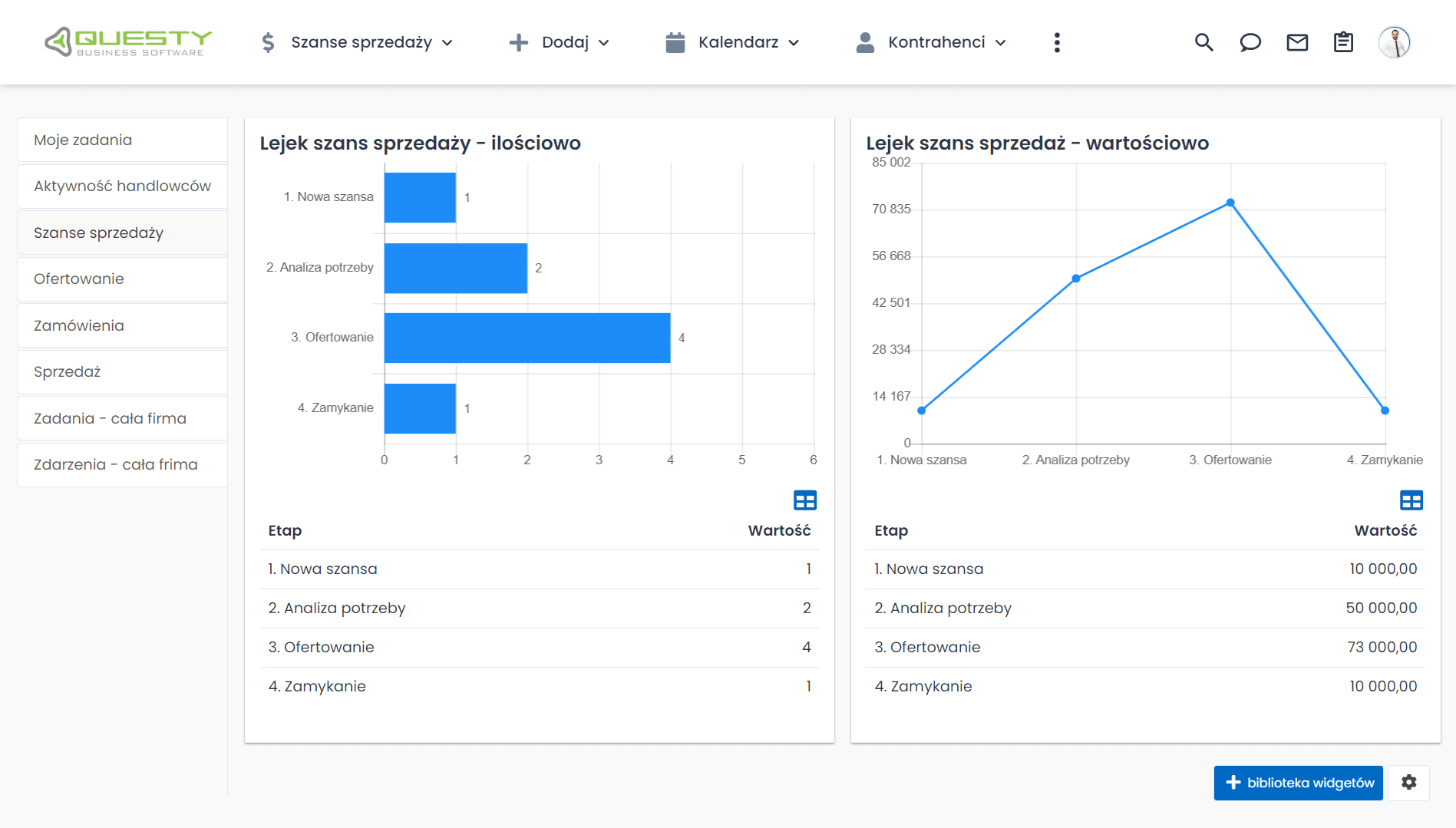Expand the Szanse sprzedaży dropdown chevron
The image size is (1456, 828).
pos(447,43)
